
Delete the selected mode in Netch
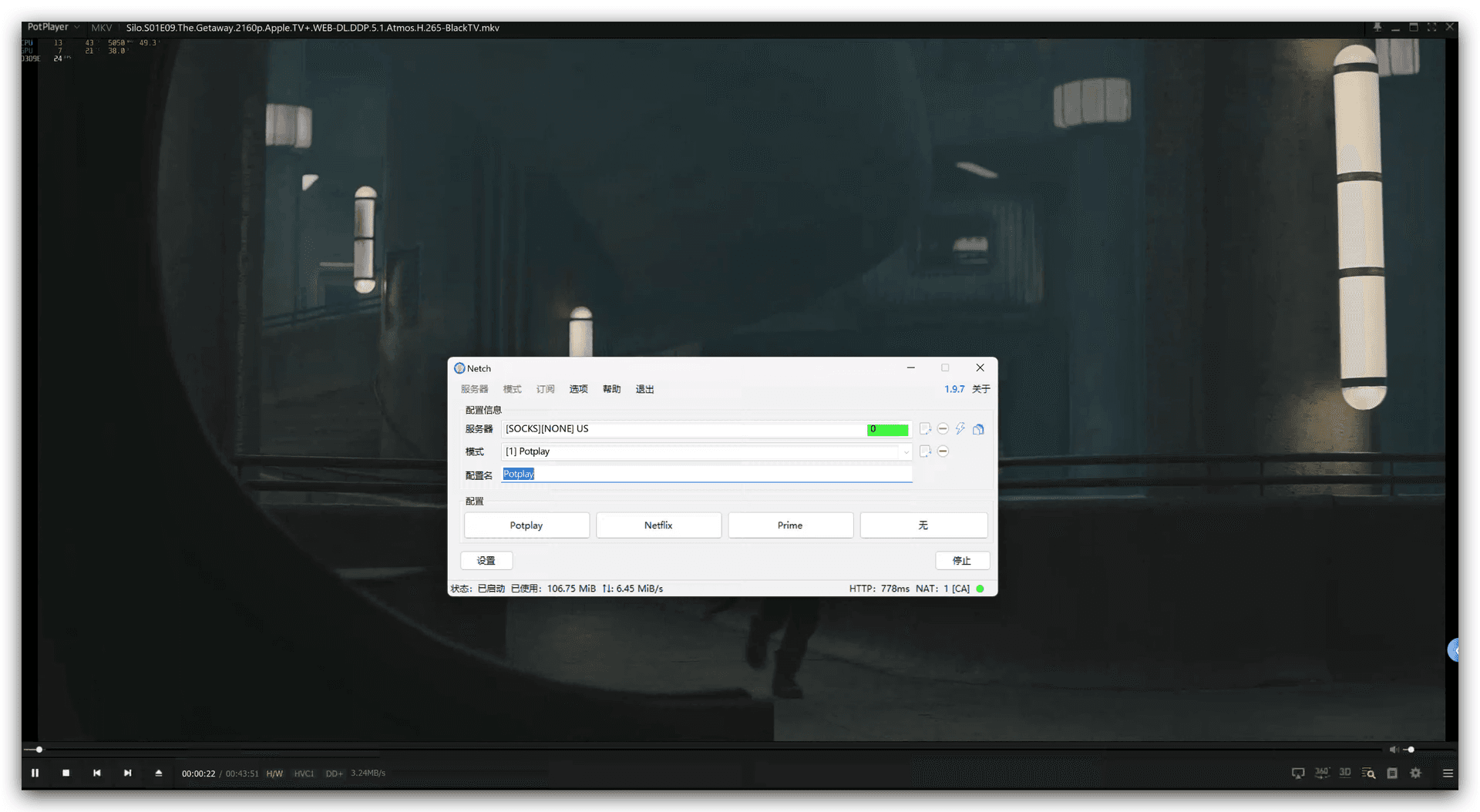coord(943,451)
